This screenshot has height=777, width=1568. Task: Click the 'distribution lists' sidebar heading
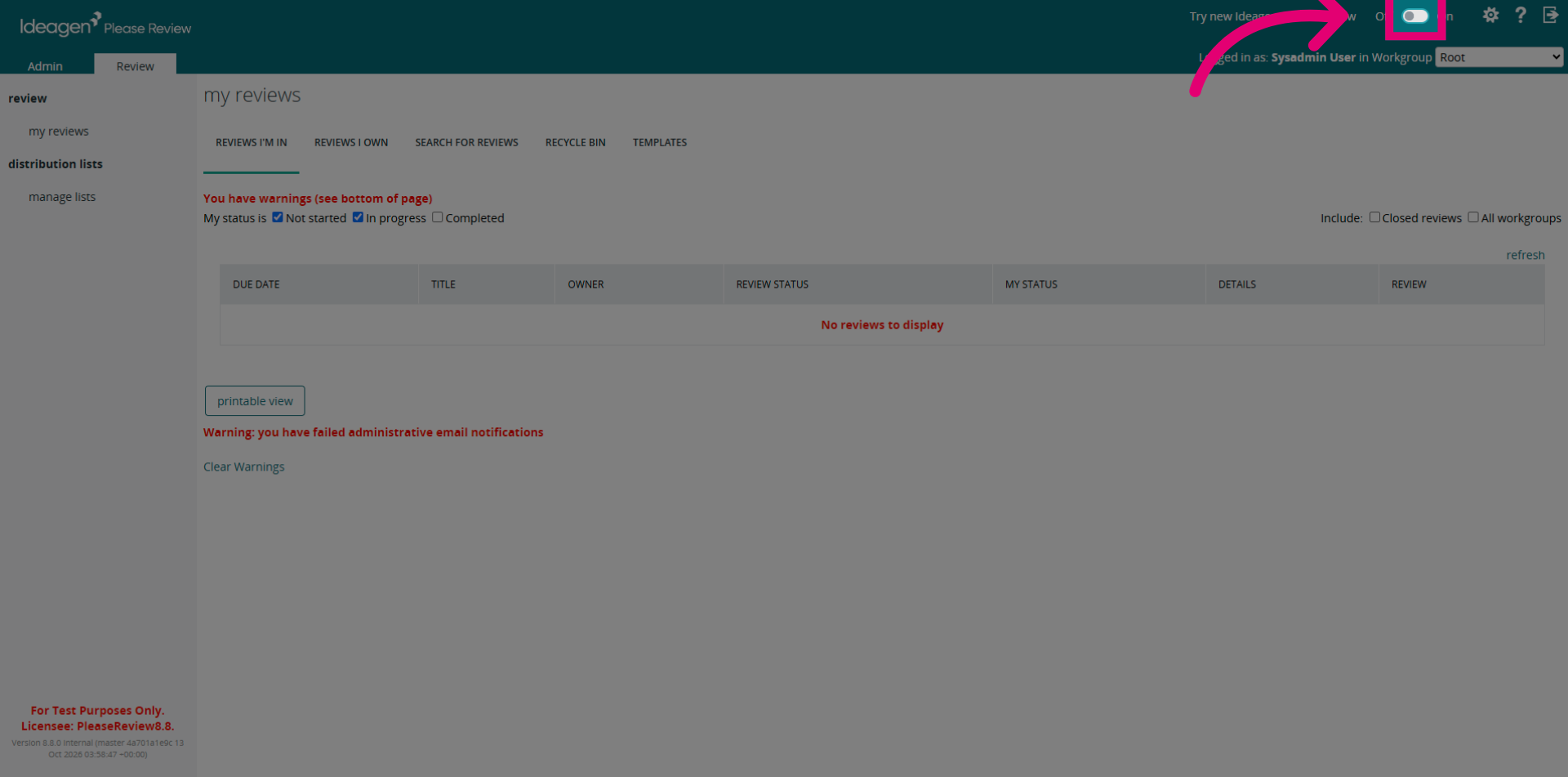pyautogui.click(x=56, y=164)
